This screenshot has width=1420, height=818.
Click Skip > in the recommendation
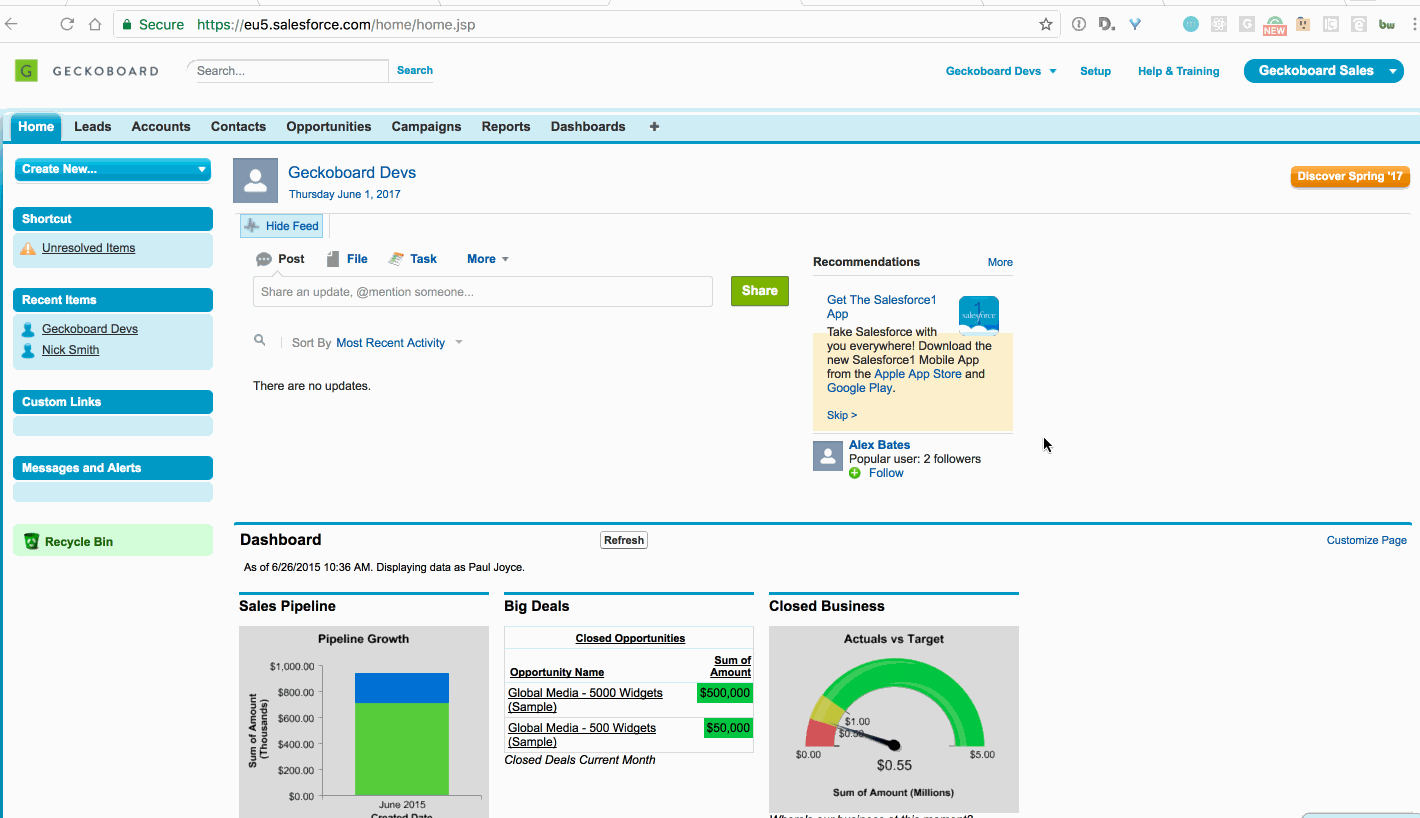point(842,415)
